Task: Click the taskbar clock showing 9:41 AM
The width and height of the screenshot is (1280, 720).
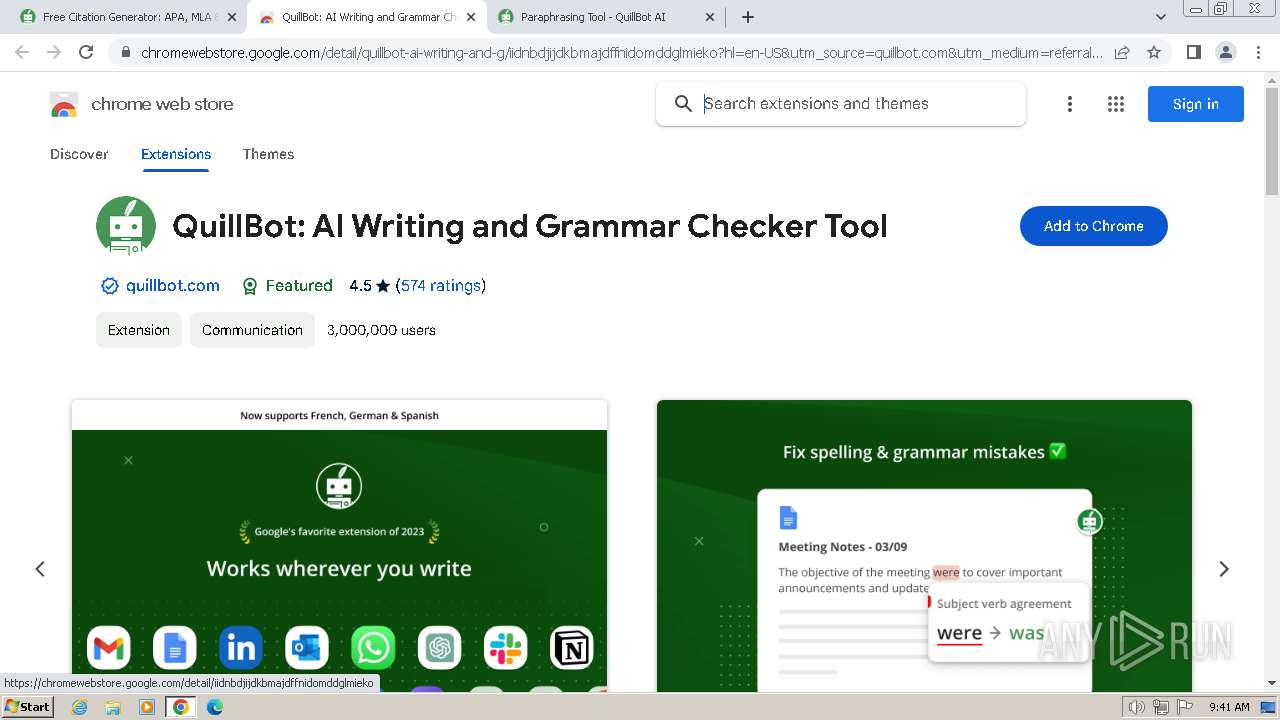Action: coord(1229,707)
